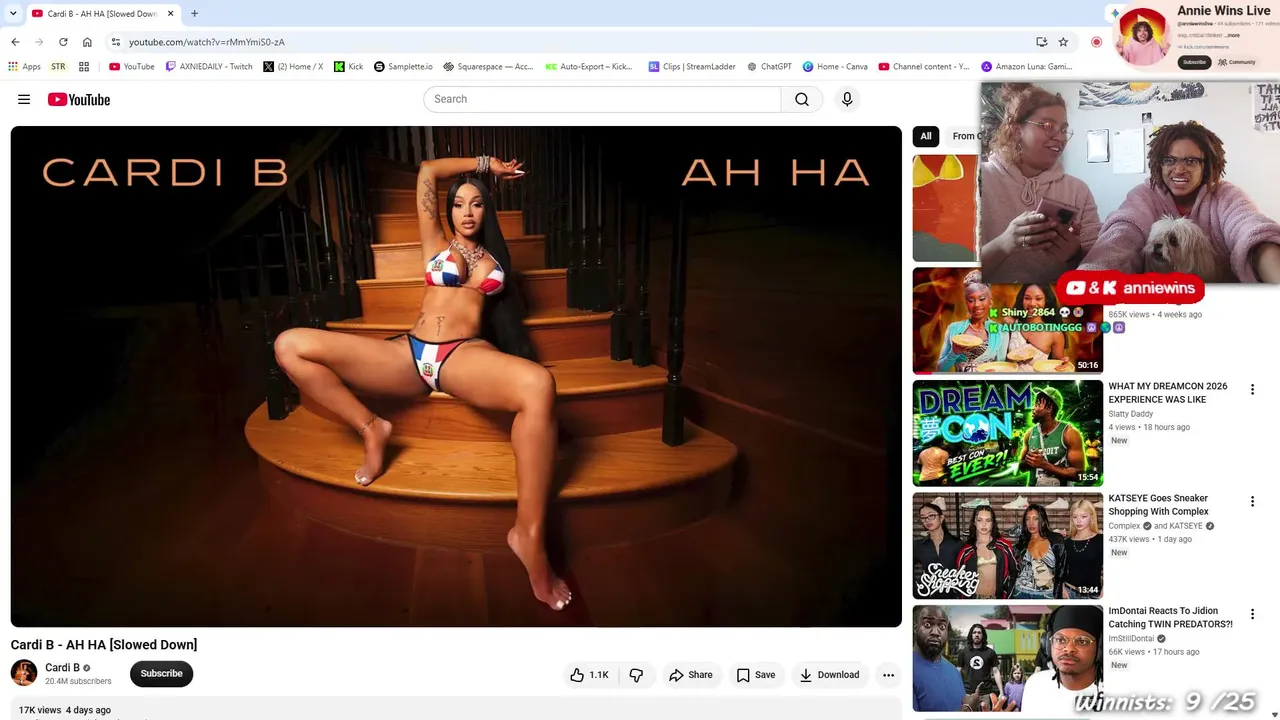Viewport: 1280px width, 720px height.
Task: Go back in the browser
Action: (15, 42)
